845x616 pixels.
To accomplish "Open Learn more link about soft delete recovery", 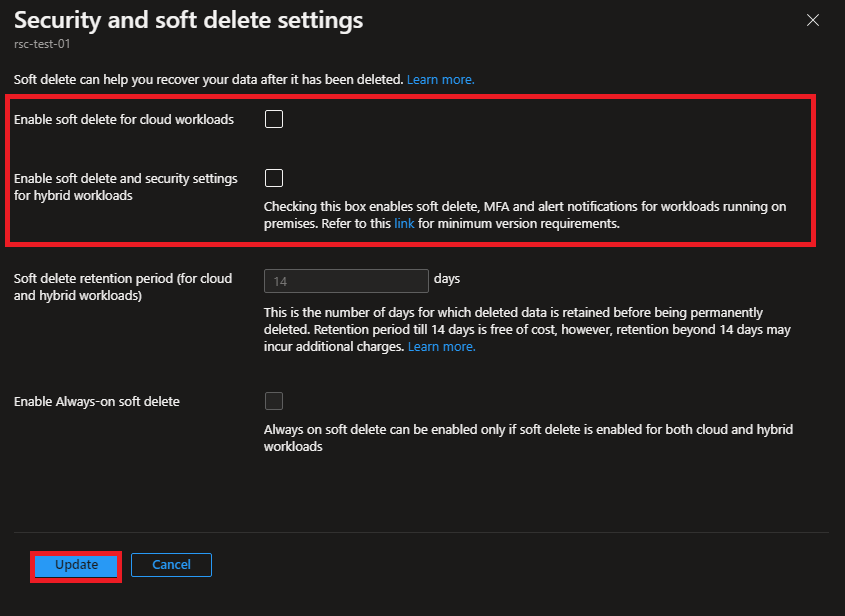I will pos(440,80).
